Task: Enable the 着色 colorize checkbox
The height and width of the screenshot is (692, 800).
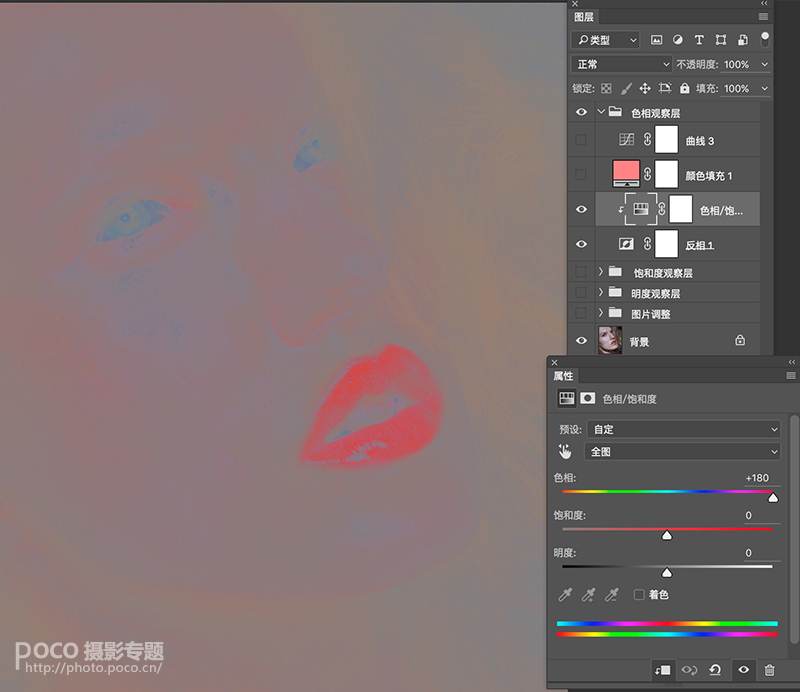Action: click(639, 595)
